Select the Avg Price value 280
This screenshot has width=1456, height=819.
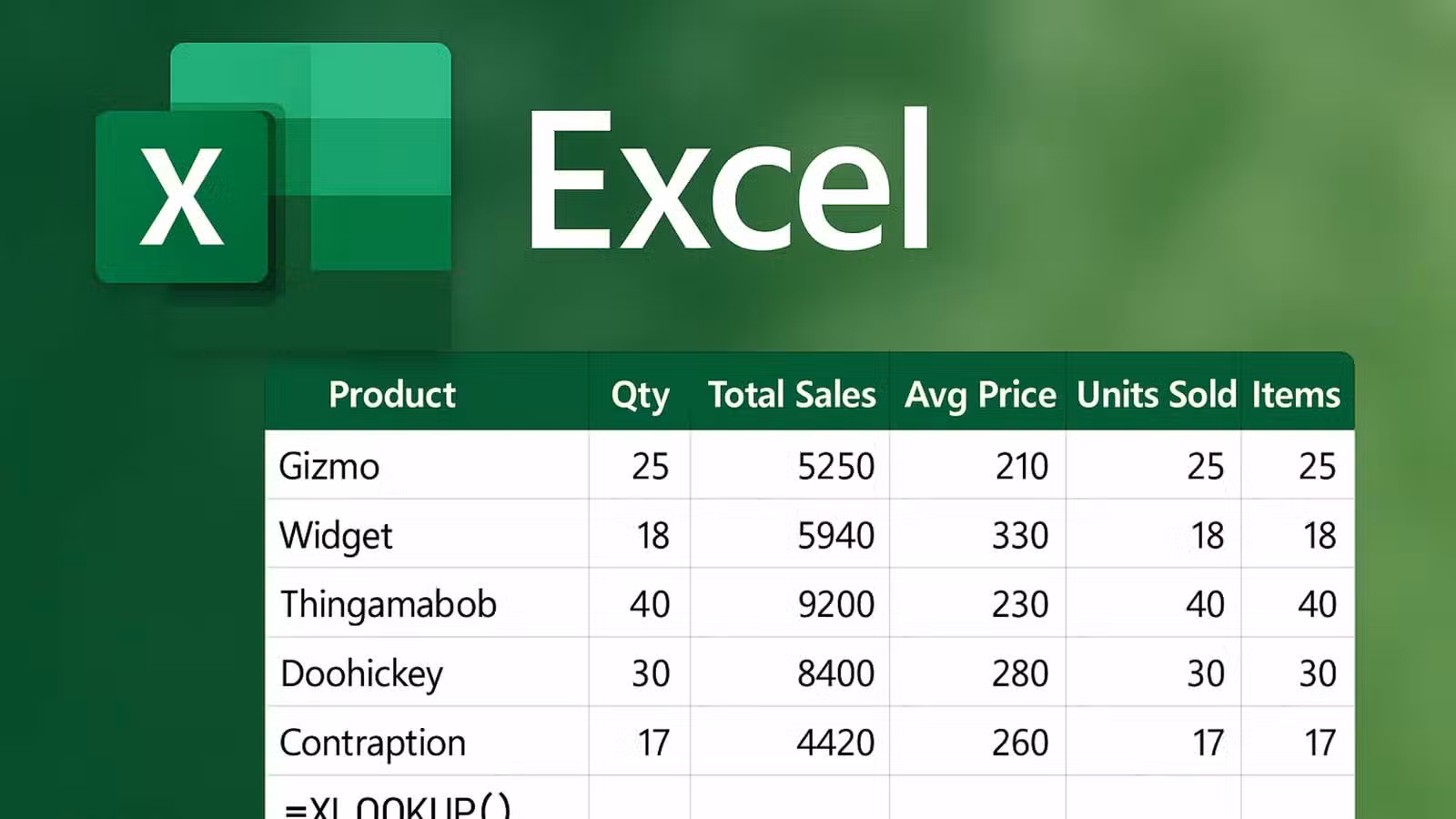1020,673
